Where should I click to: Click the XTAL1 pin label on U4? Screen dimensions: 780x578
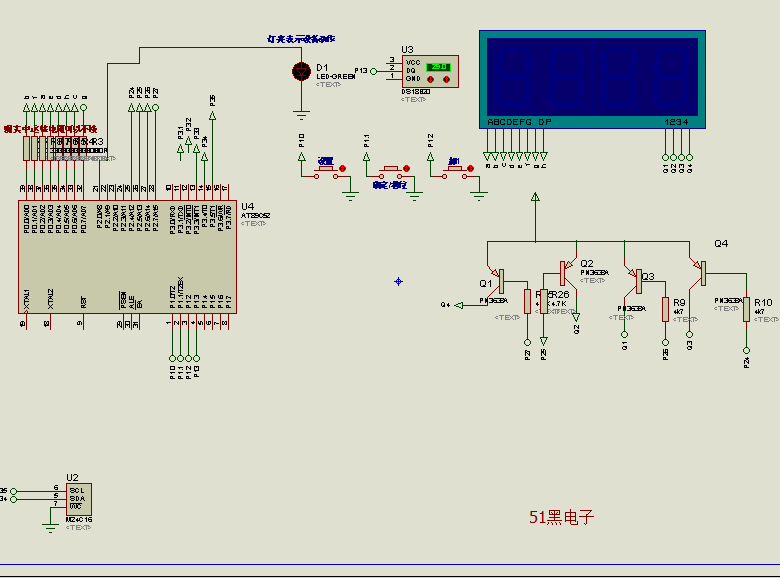[x=27, y=299]
